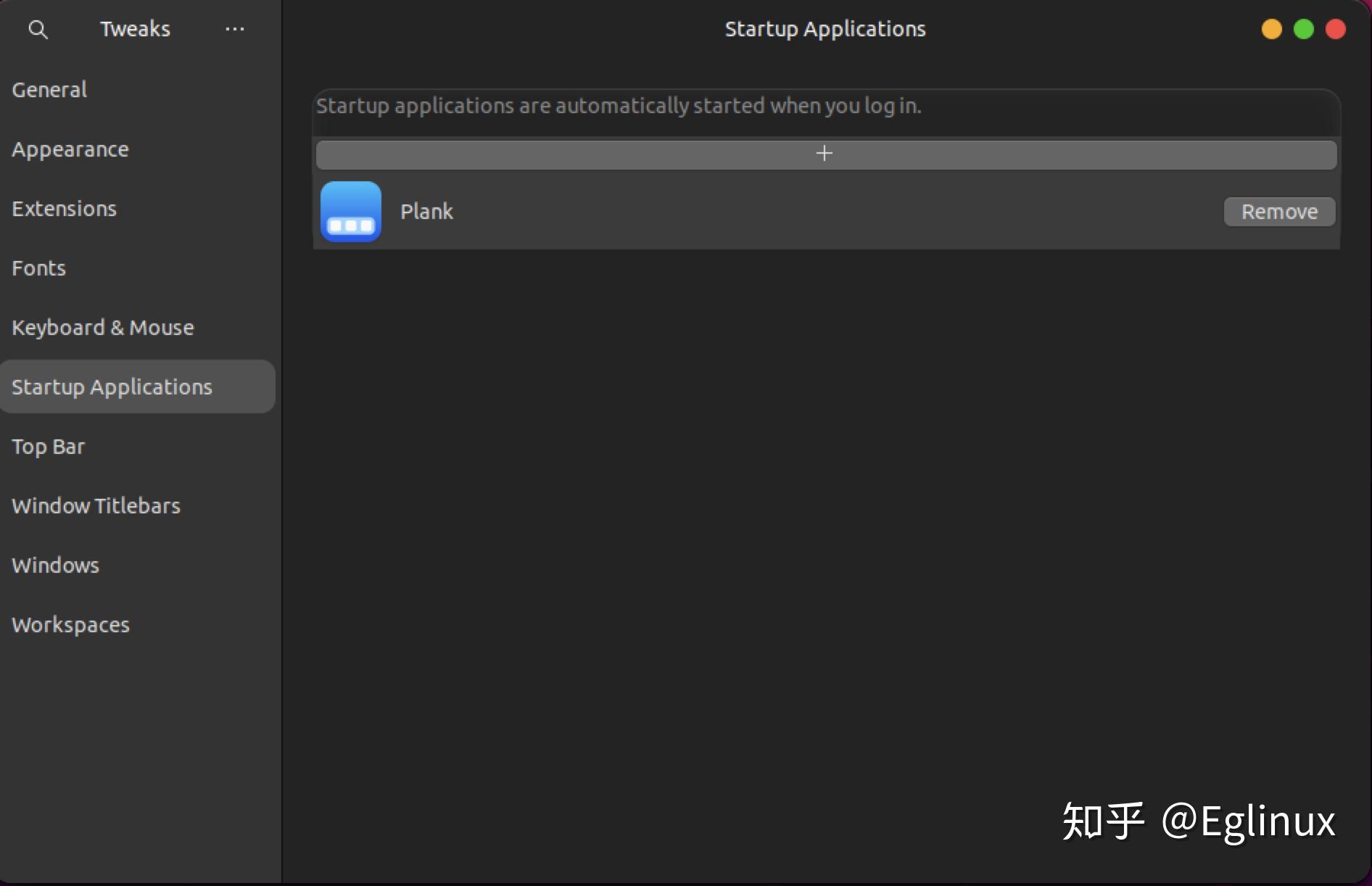Open the three-dot menu next to Tweaks

[234, 29]
